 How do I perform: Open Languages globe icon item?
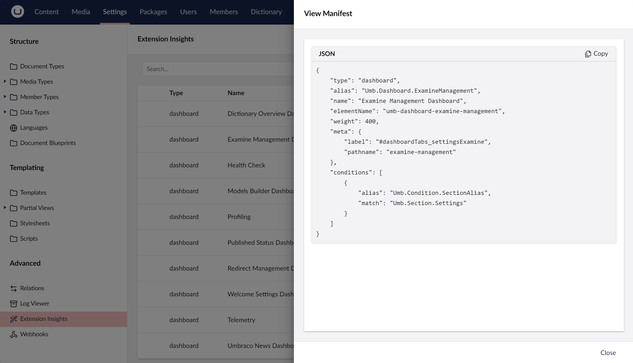pyautogui.click(x=13, y=128)
